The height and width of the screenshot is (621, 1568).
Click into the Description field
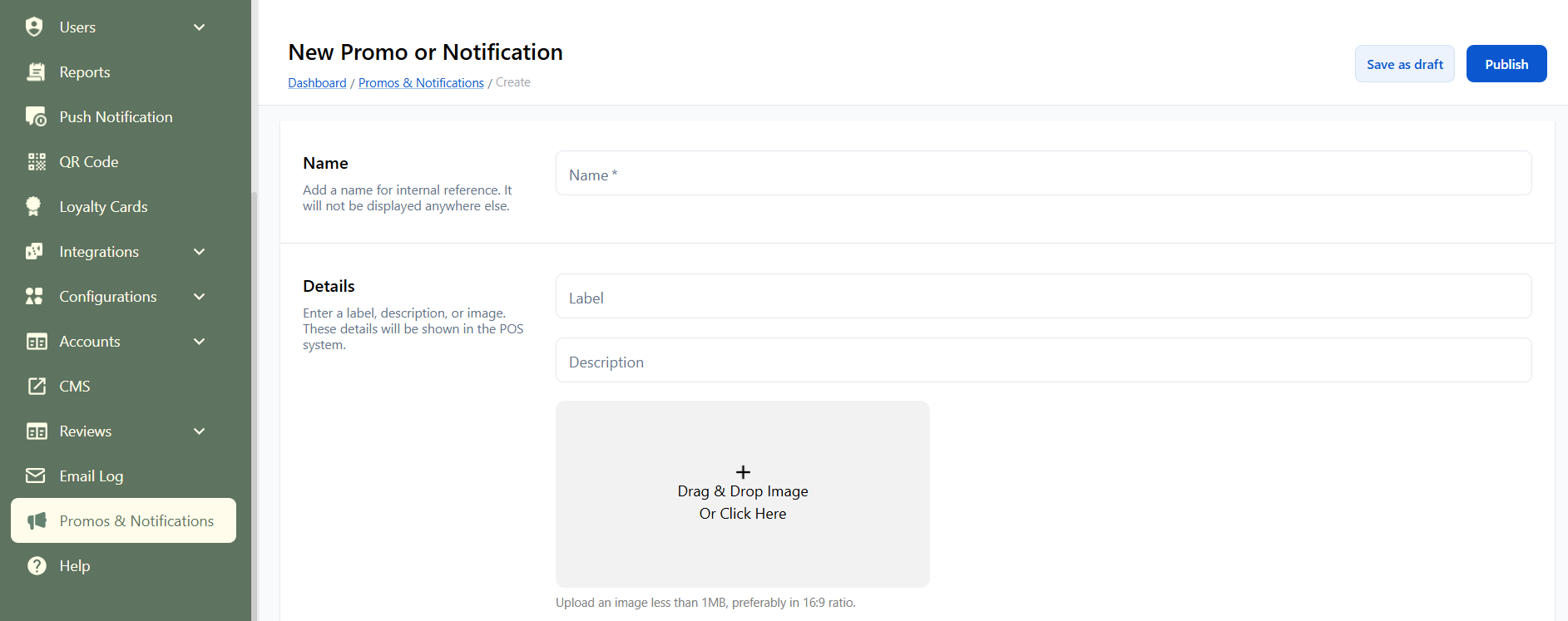coord(1043,361)
